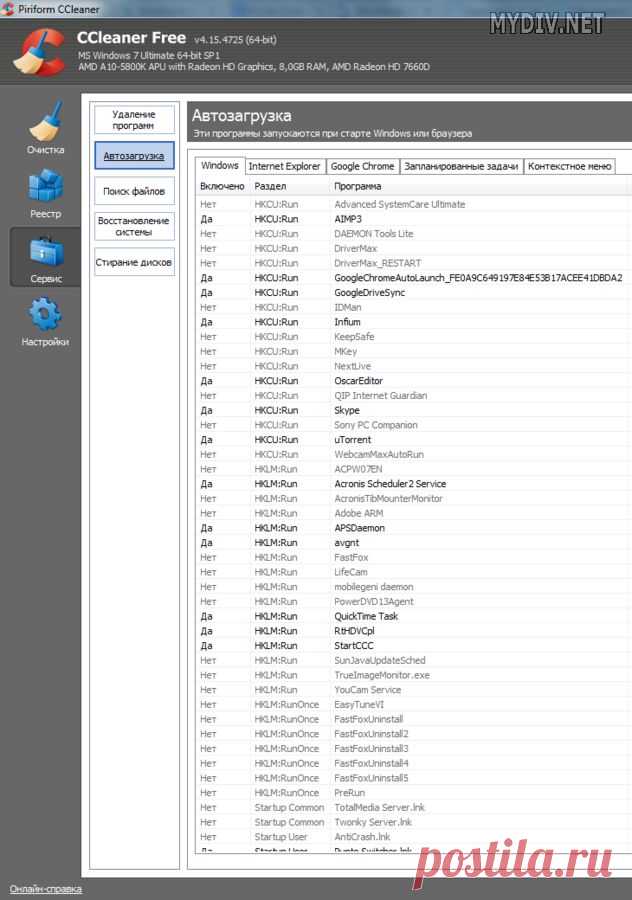
Task: Select the AIMP3 startup entry
Action: [348, 219]
